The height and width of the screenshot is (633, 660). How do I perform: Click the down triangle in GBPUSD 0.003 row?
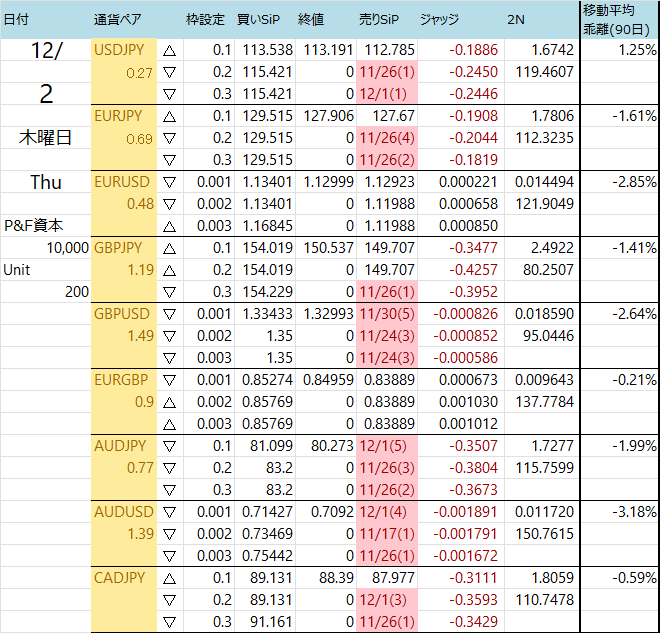click(169, 359)
